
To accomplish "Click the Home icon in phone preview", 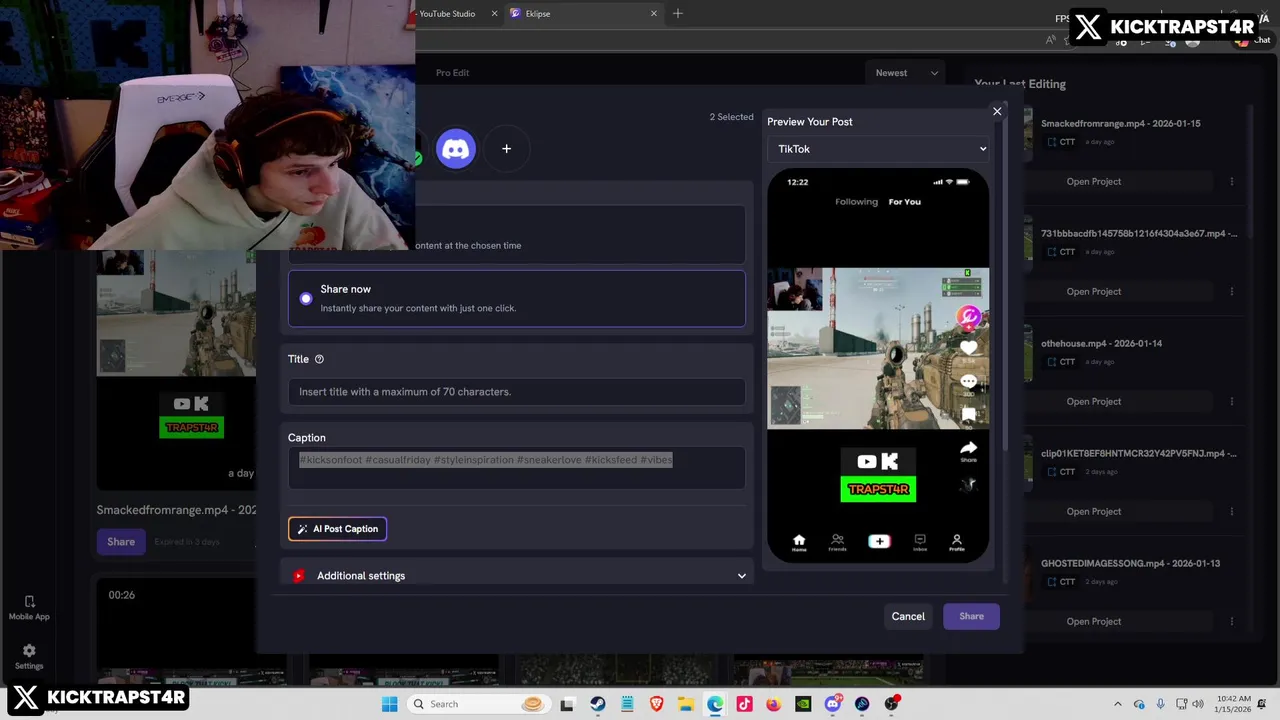I will [799, 543].
